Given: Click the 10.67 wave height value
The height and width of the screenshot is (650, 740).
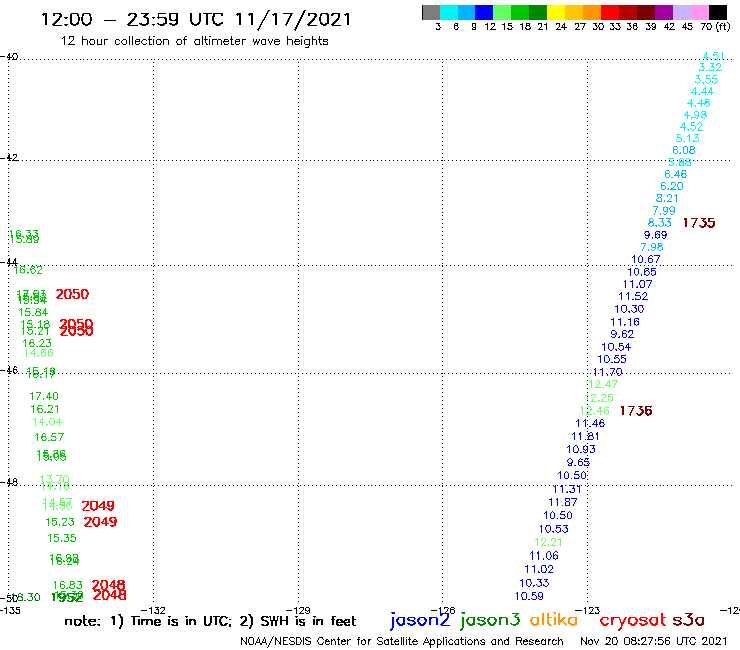Looking at the screenshot, I should coord(646,259).
